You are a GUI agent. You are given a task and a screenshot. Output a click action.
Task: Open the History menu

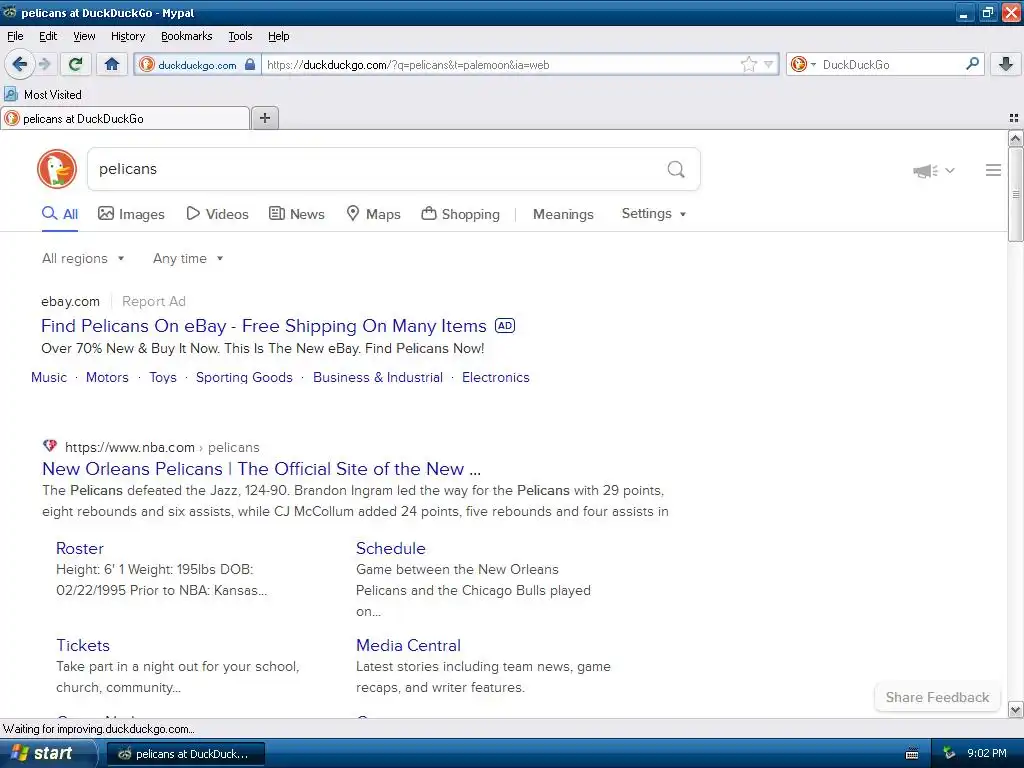127,36
